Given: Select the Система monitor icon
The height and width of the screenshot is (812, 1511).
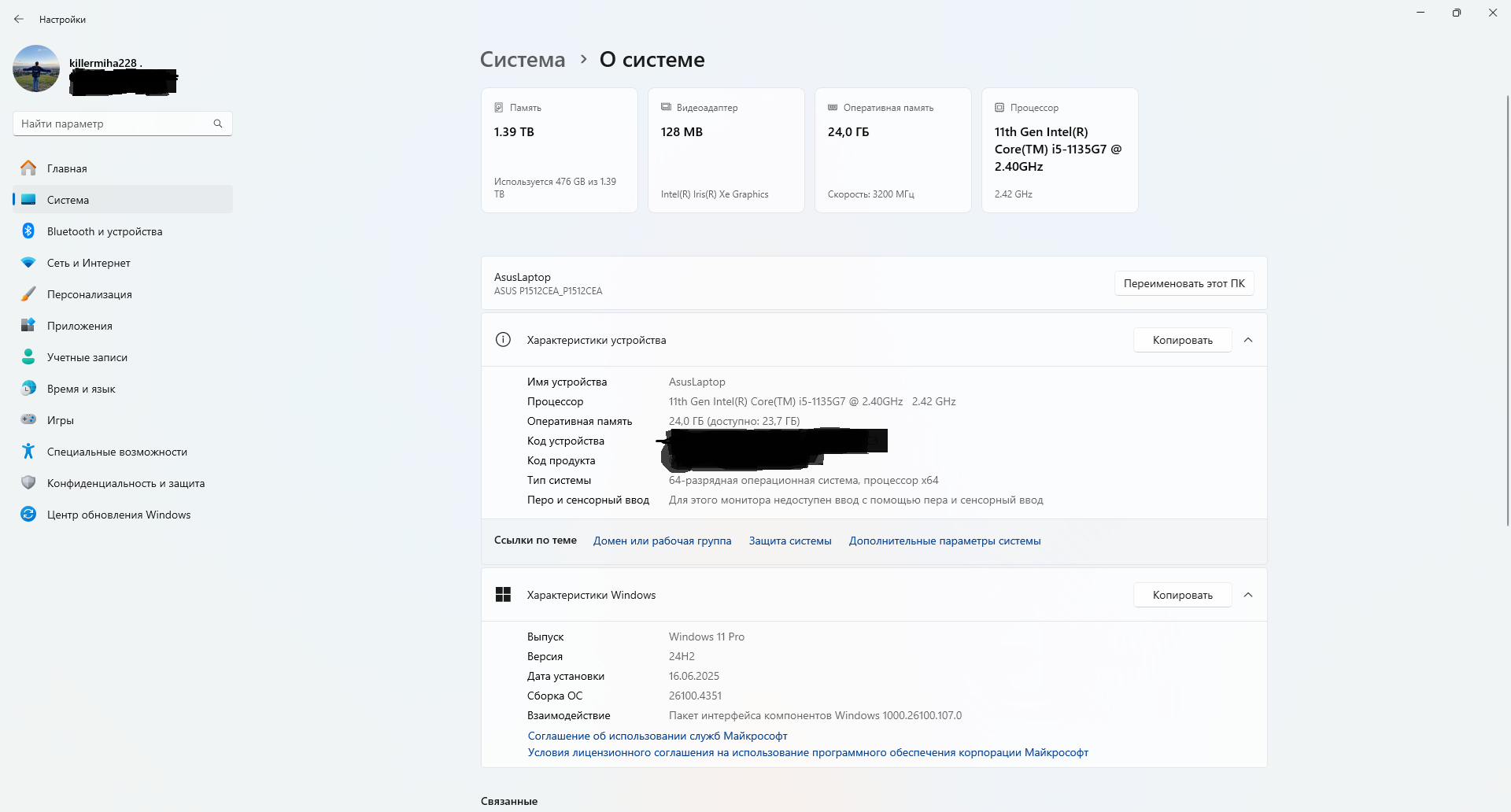Looking at the screenshot, I should tap(28, 199).
